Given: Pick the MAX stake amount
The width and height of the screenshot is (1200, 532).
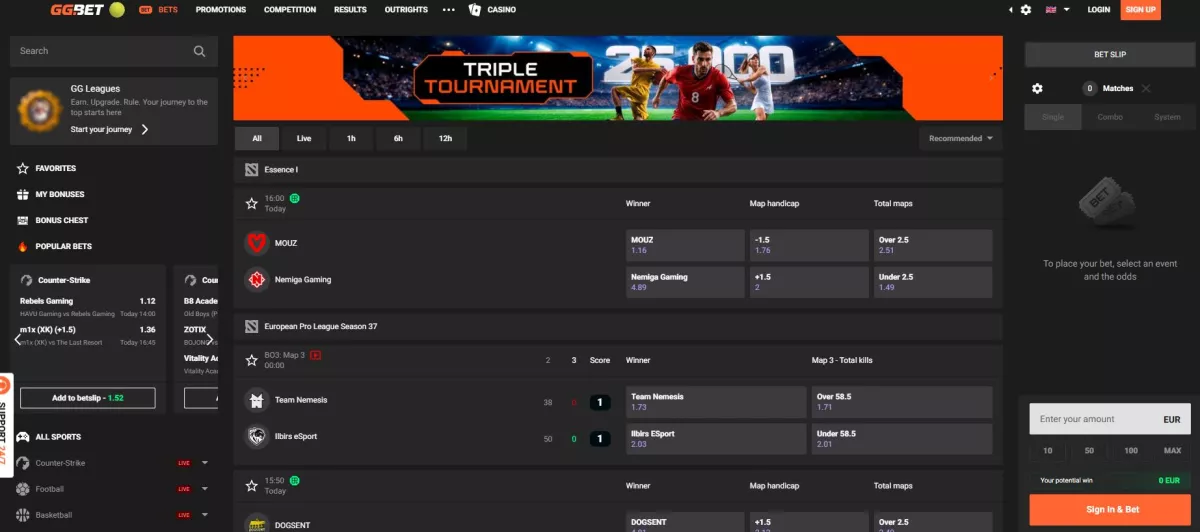Looking at the screenshot, I should (x=1173, y=451).
